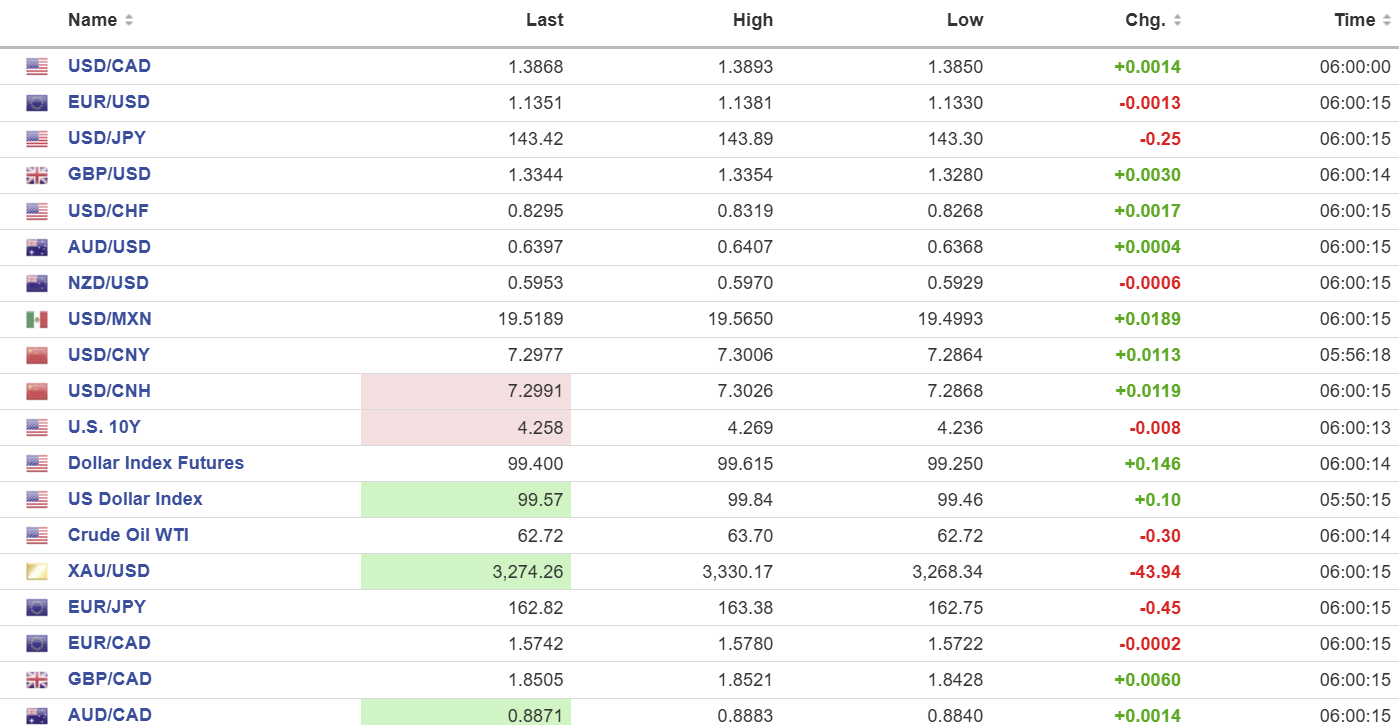1399x725 pixels.
Task: Click the UK flag icon beside GBP/USD
Action: [37, 175]
